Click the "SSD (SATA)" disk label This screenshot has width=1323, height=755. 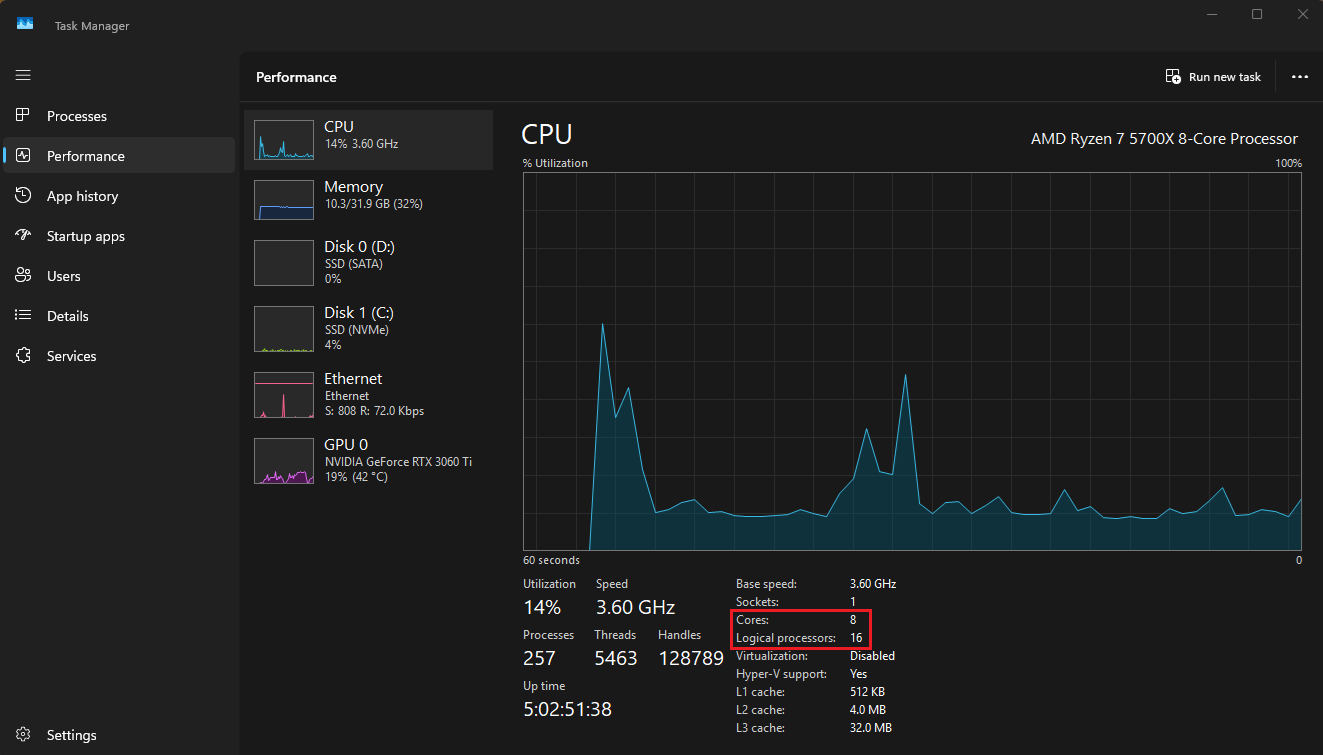(353, 264)
